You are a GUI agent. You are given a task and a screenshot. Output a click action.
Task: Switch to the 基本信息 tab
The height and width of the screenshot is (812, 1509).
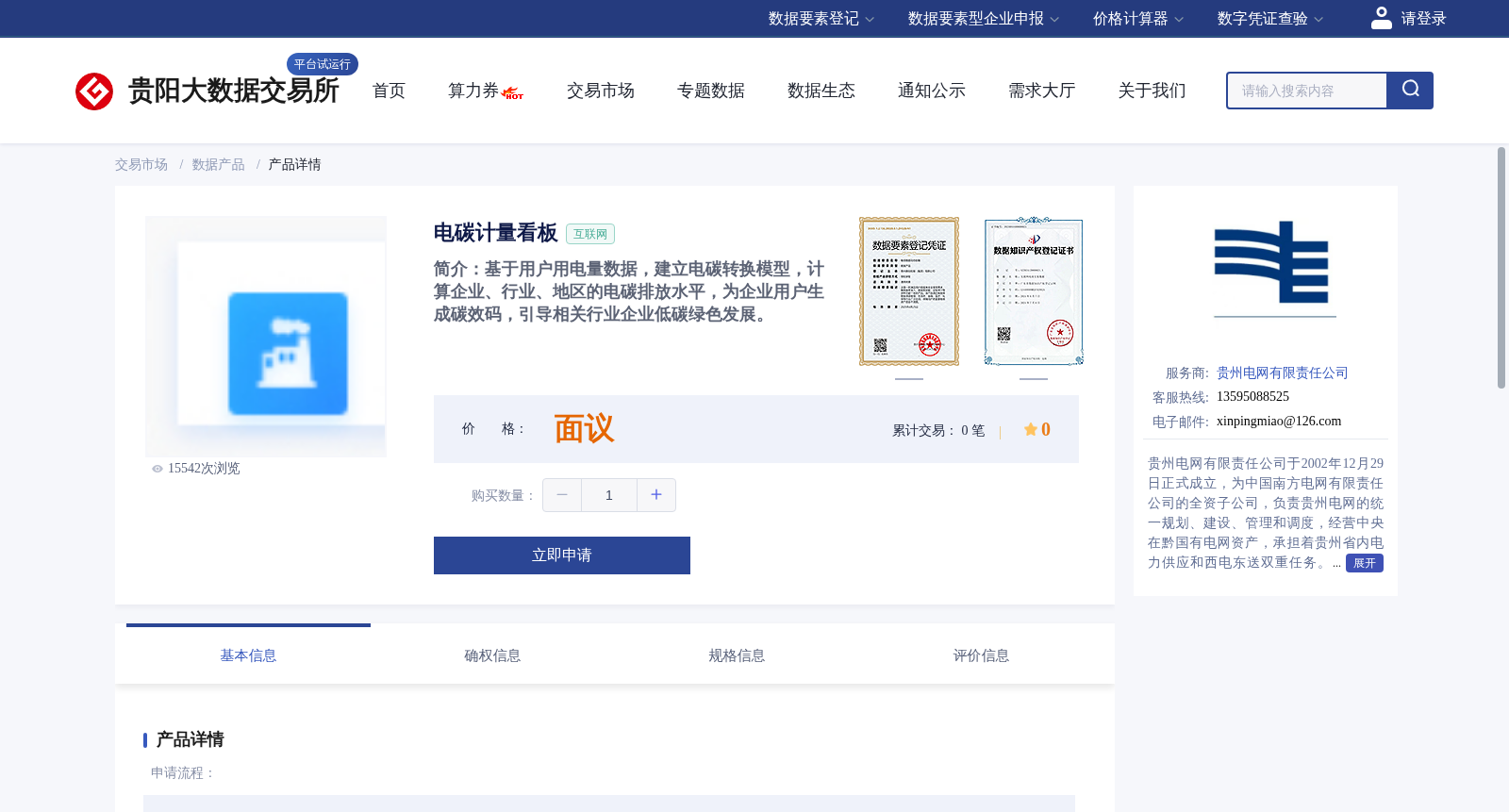pyautogui.click(x=248, y=655)
